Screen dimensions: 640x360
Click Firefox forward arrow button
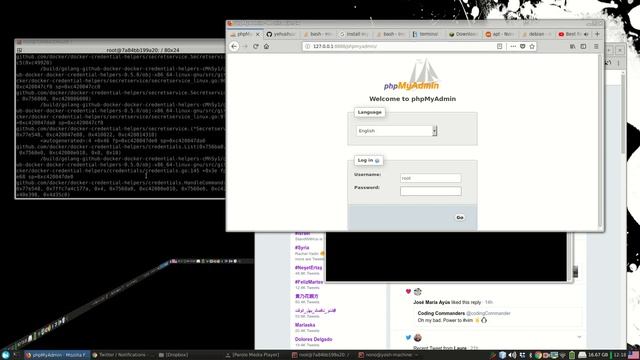click(x=245, y=47)
